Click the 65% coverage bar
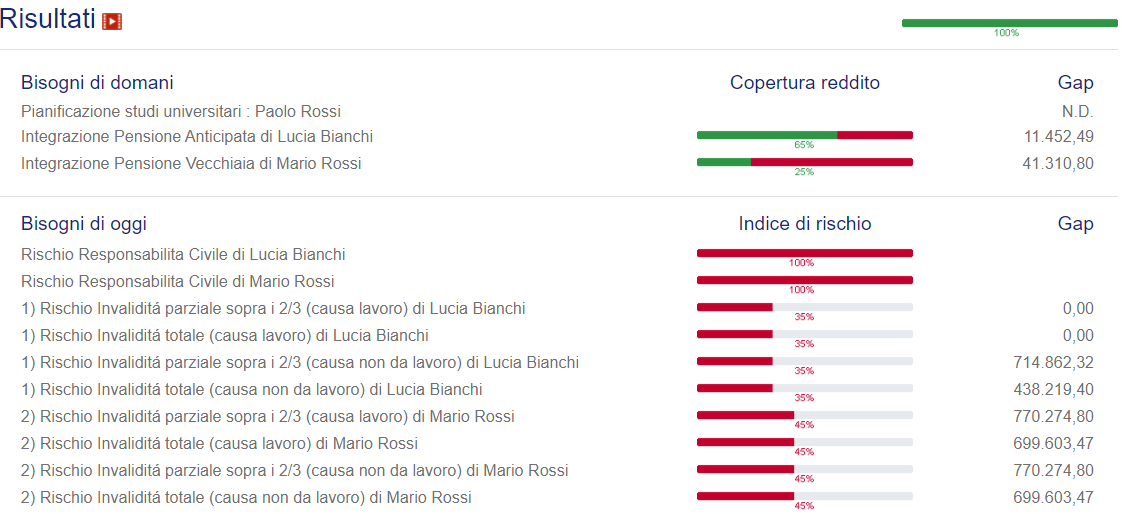1122x514 pixels. coord(804,135)
